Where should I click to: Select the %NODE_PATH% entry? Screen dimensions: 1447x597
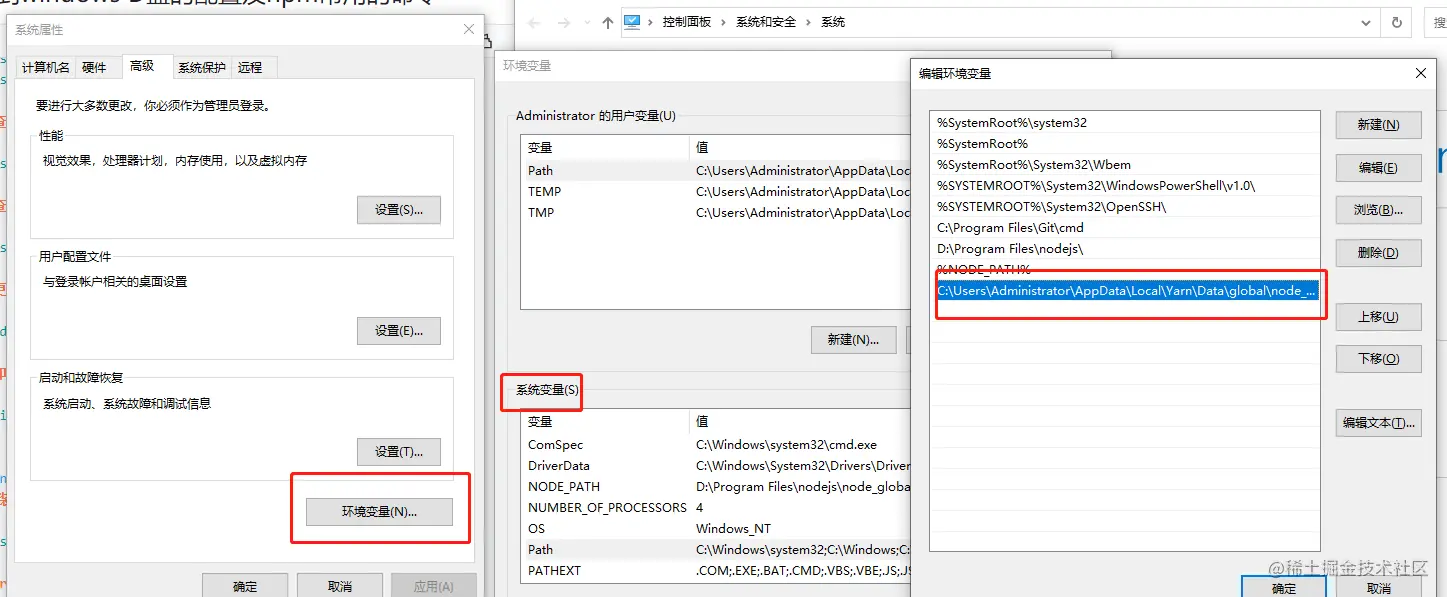1125,269
